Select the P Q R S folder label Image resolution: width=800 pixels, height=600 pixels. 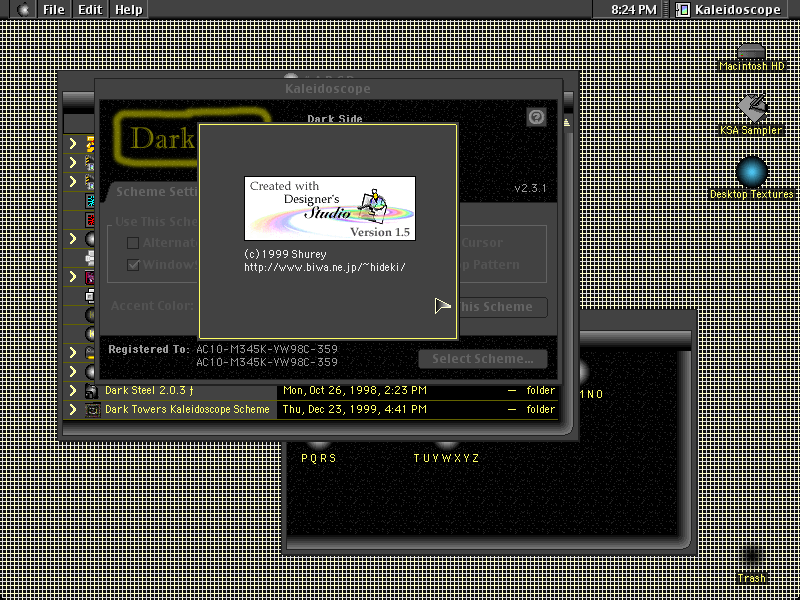pos(319,458)
